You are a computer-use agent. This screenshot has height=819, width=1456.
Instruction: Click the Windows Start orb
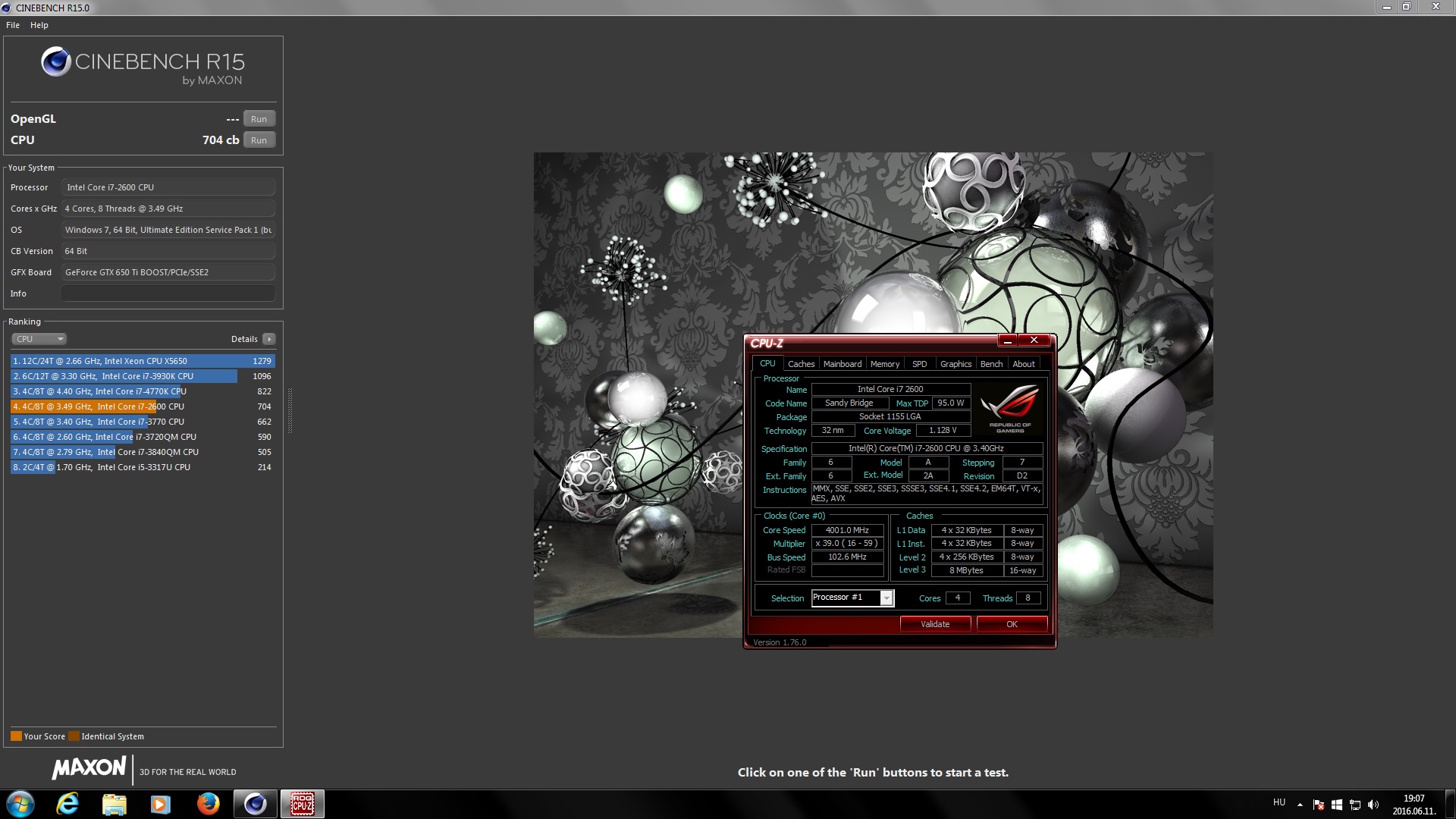coord(20,804)
